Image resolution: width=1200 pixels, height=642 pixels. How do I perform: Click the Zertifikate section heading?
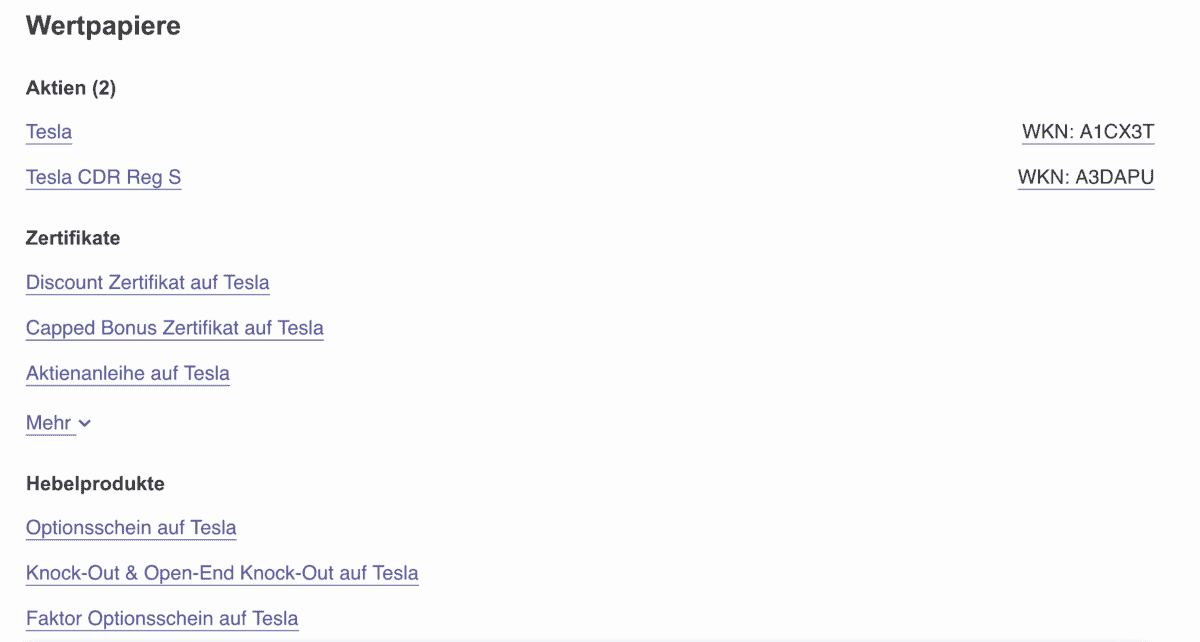click(73, 238)
